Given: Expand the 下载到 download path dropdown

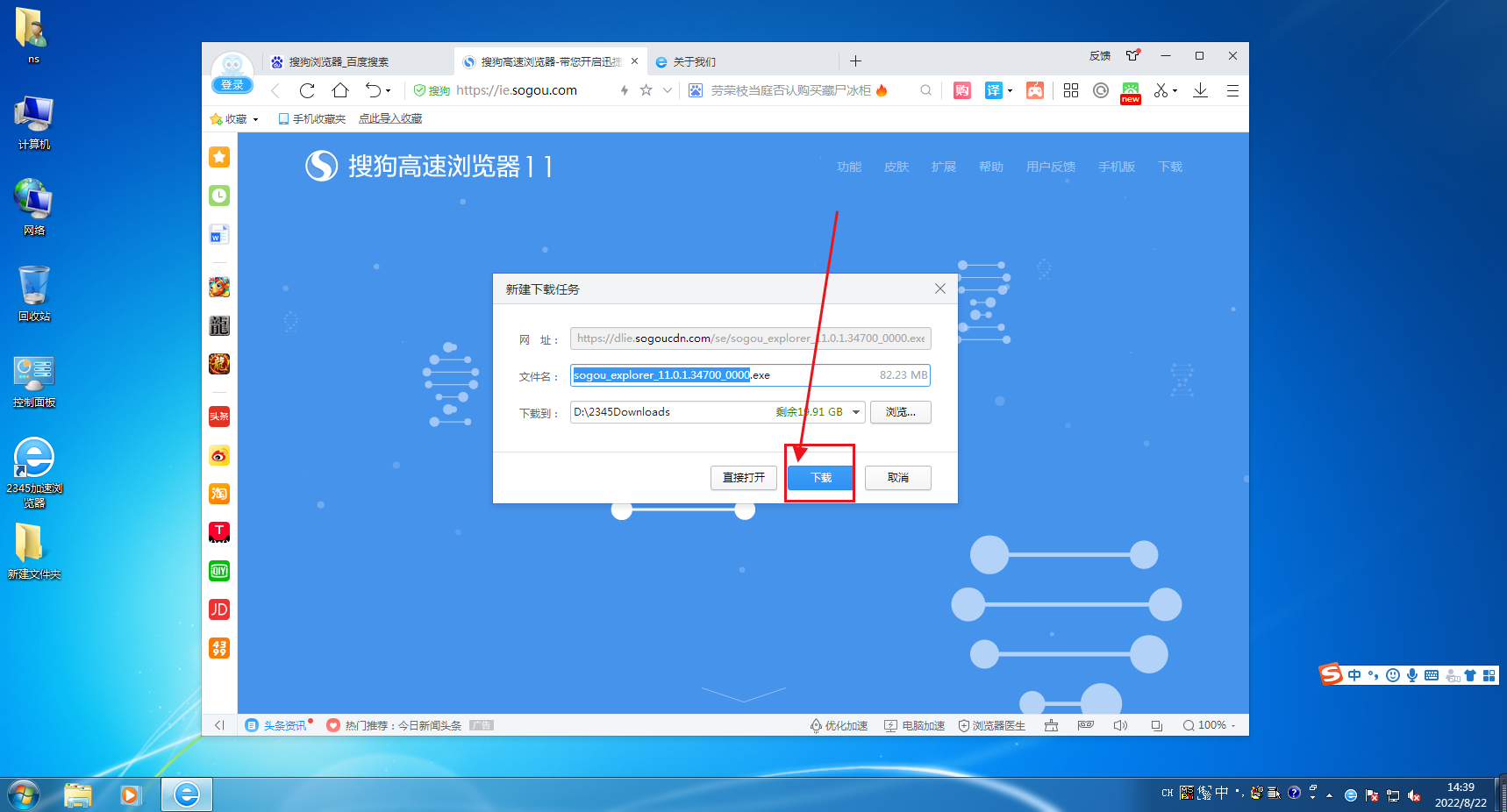Looking at the screenshot, I should pos(856,412).
